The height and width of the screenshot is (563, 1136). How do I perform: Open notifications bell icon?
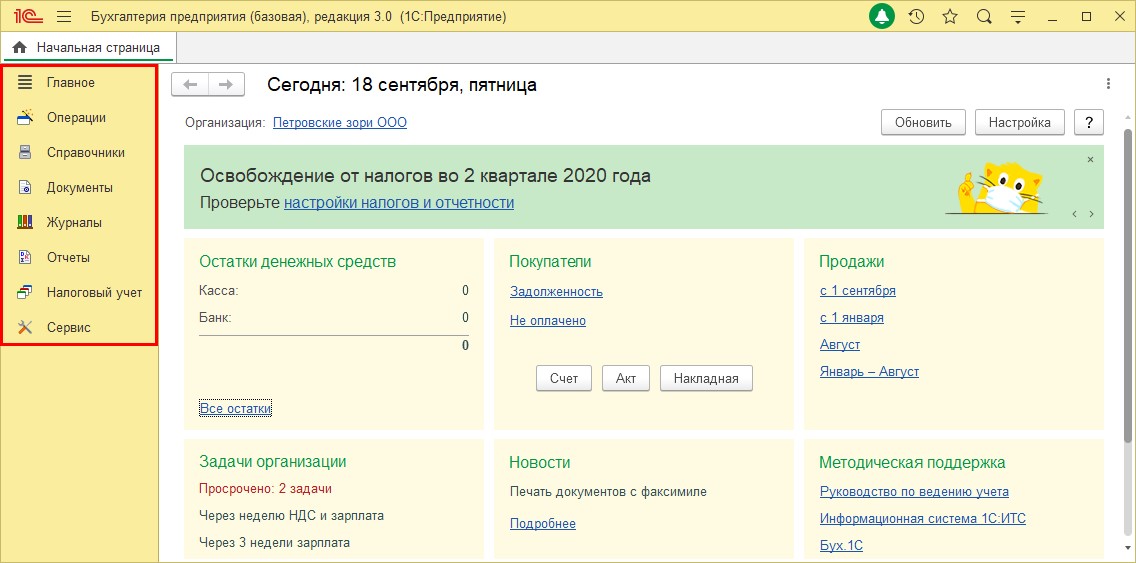pos(882,17)
